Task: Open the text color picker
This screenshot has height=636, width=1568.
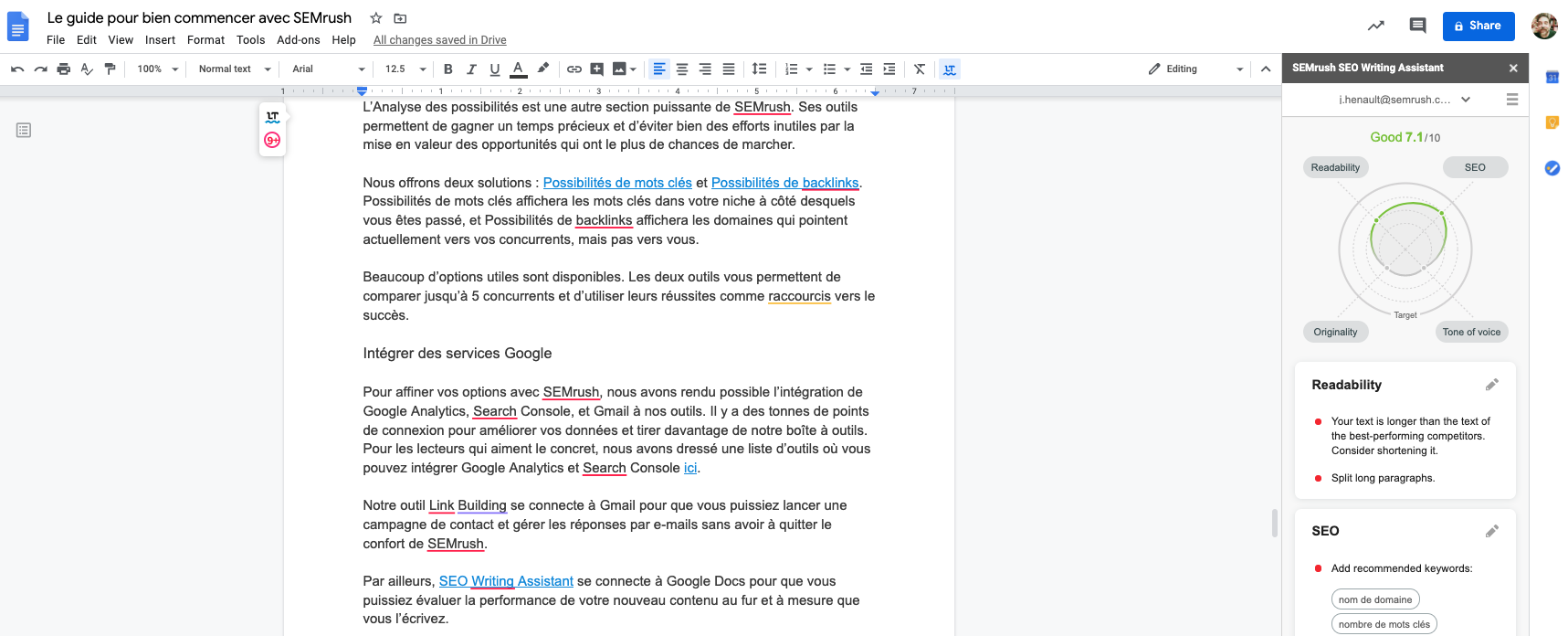Action: pos(518,69)
